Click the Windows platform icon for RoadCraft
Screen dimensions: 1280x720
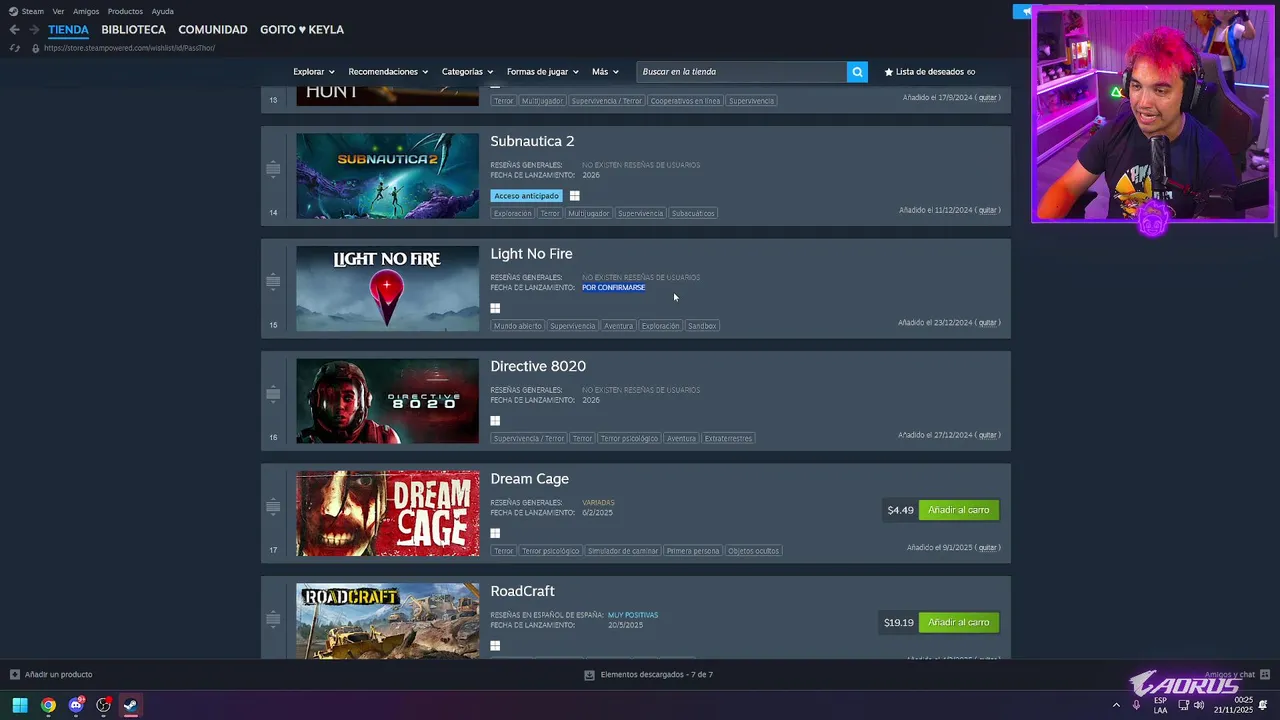pos(495,646)
